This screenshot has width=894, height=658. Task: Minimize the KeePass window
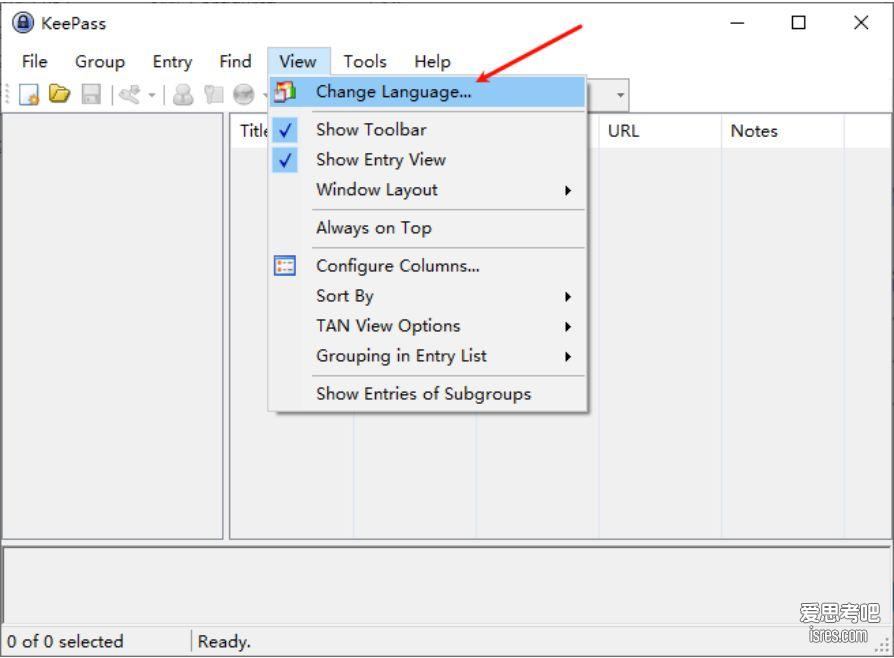(737, 23)
